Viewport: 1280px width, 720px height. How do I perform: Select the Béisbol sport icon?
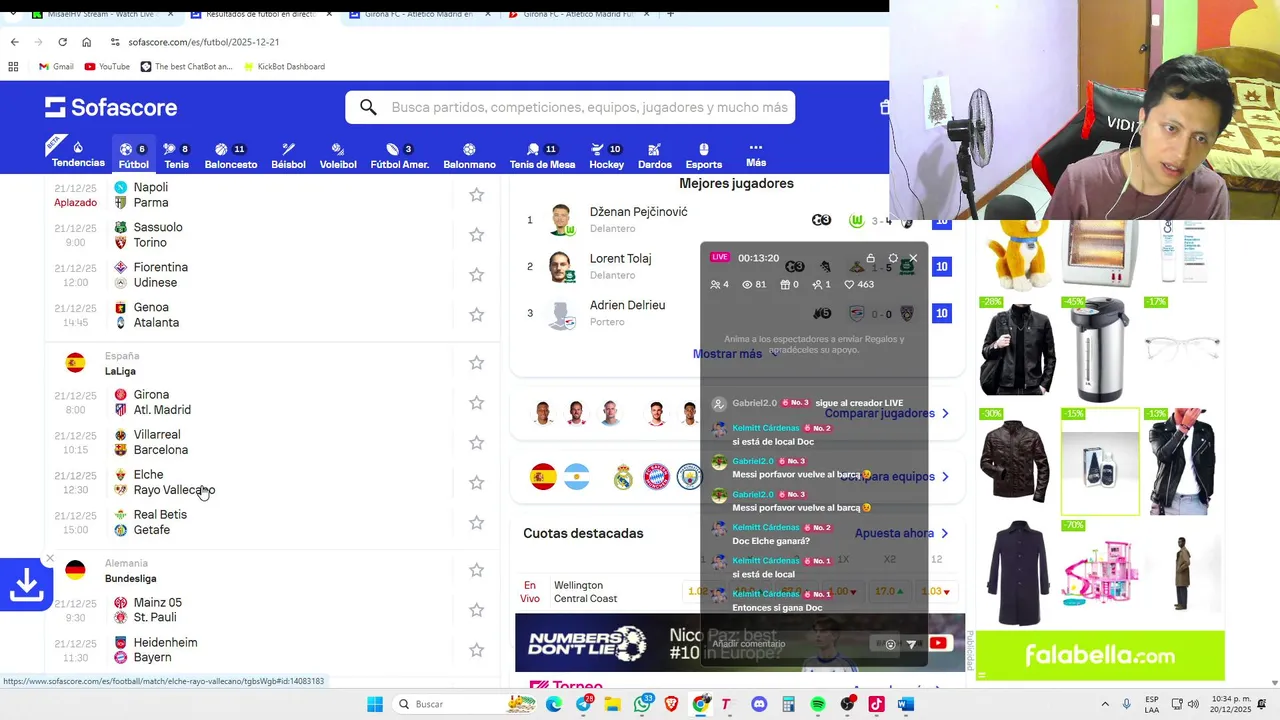288,149
